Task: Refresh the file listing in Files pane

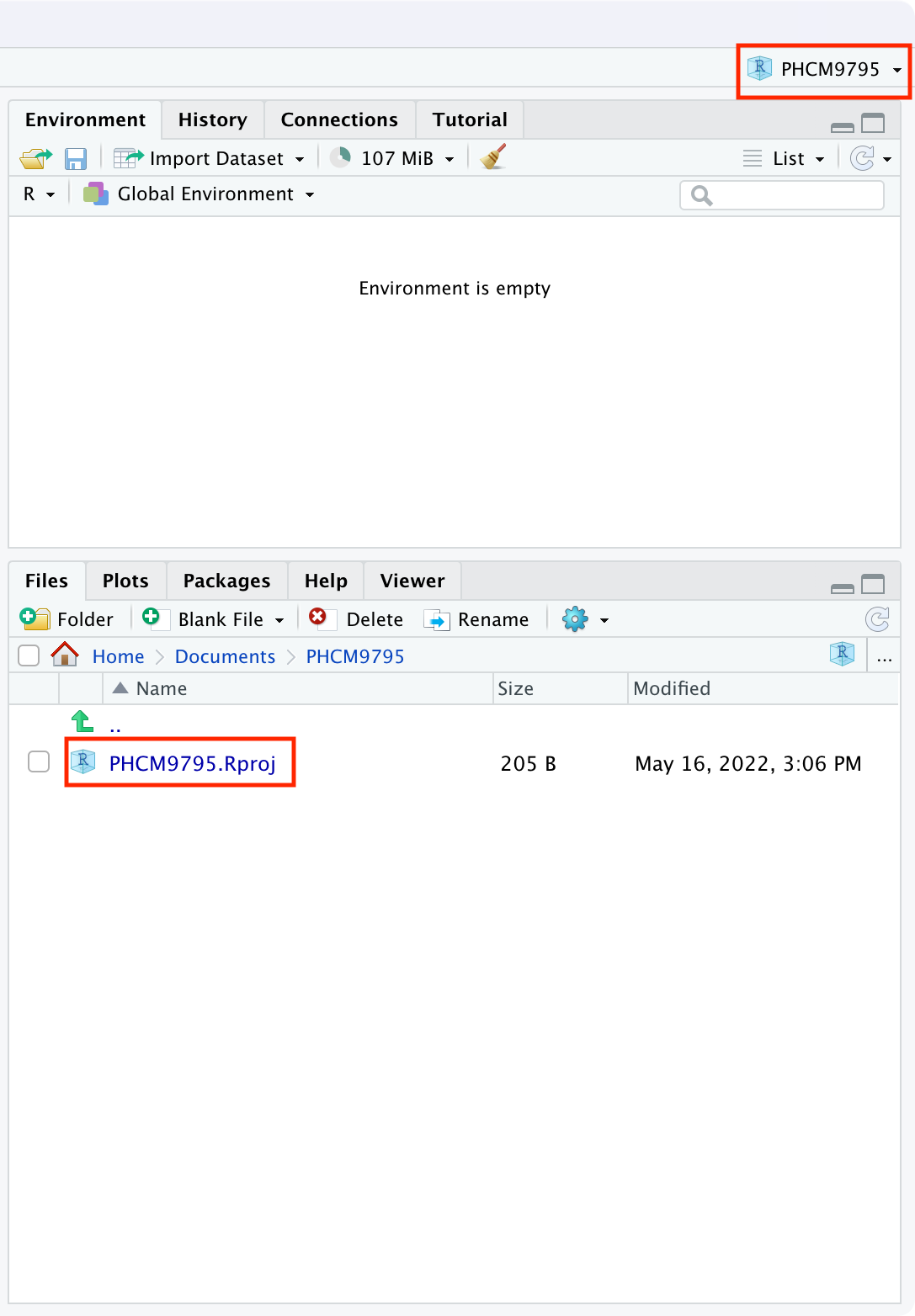Action: (x=877, y=620)
